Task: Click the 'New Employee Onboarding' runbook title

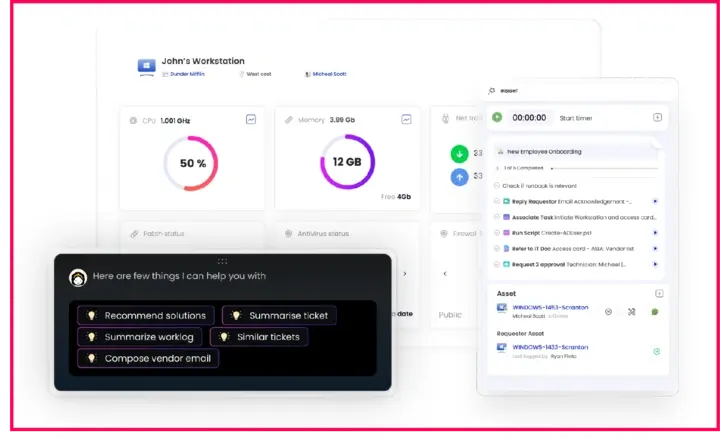Action: point(544,152)
